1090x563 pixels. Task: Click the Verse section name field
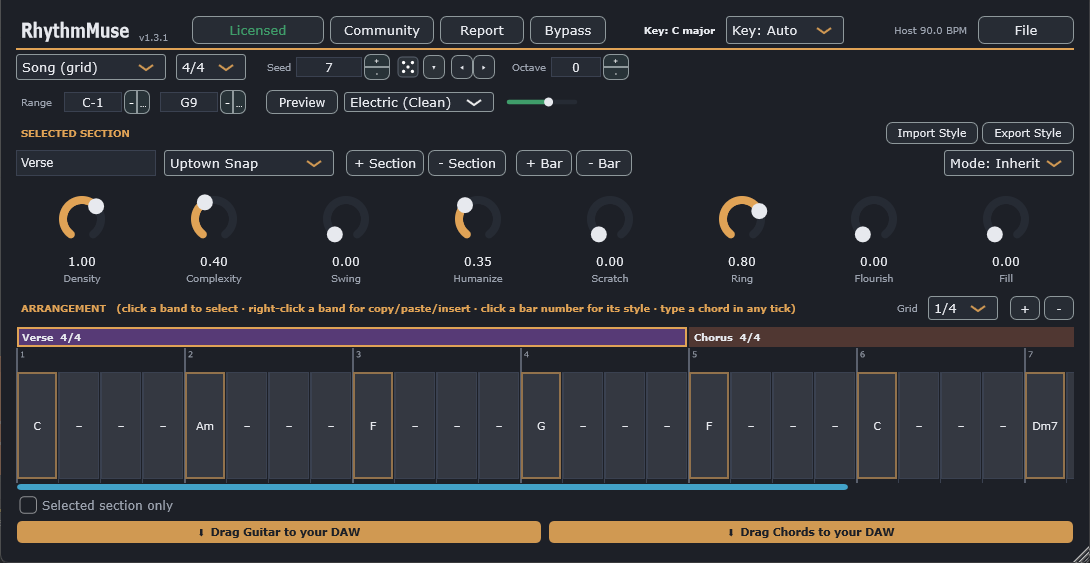point(86,163)
